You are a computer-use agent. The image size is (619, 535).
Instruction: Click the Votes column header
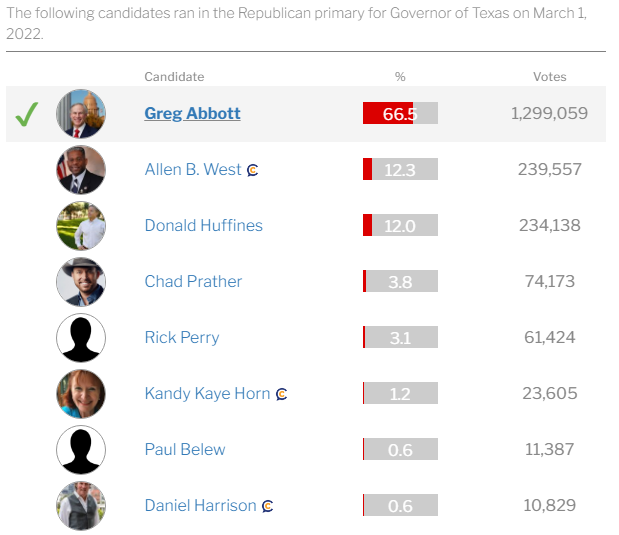click(549, 77)
